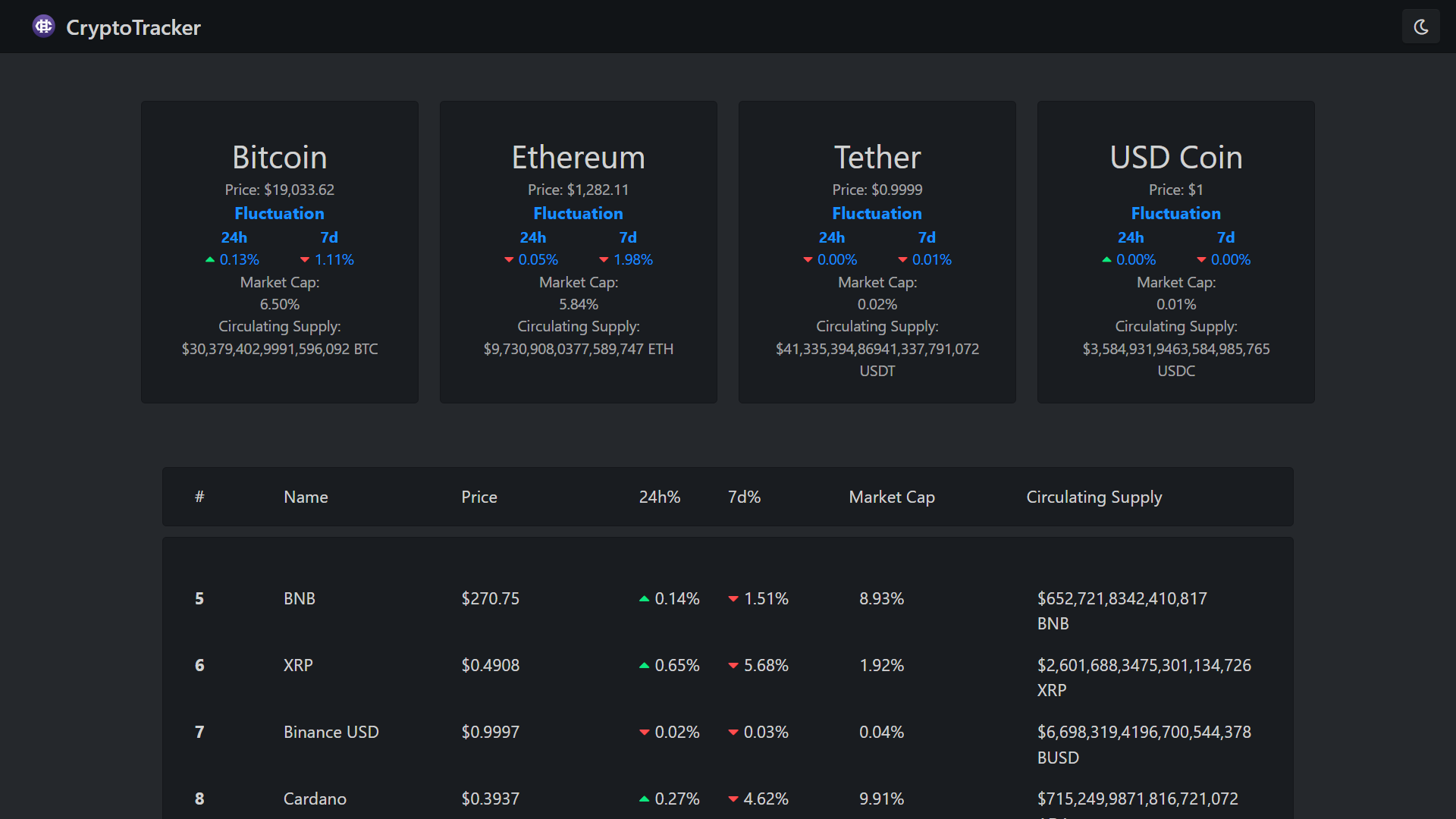Click Ethereum's 7d red down arrow
This screenshot has width=1456, height=819.
[604, 260]
